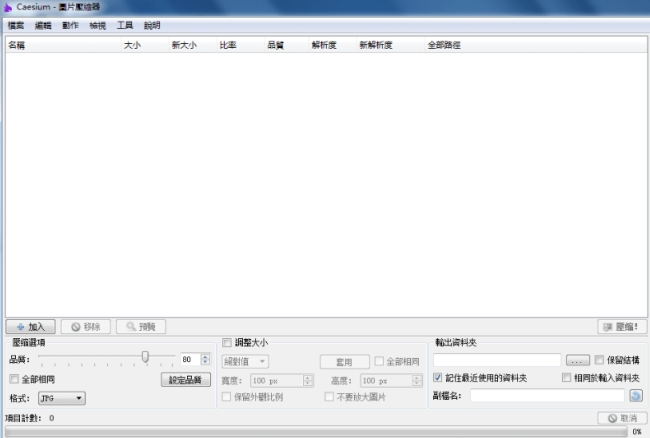Click the quality value field showing 80
Viewport: 650px width, 438px height.
pos(190,359)
